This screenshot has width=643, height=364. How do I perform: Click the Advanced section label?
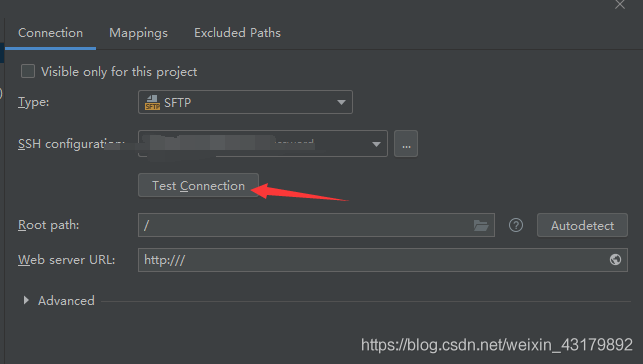pyautogui.click(x=66, y=300)
